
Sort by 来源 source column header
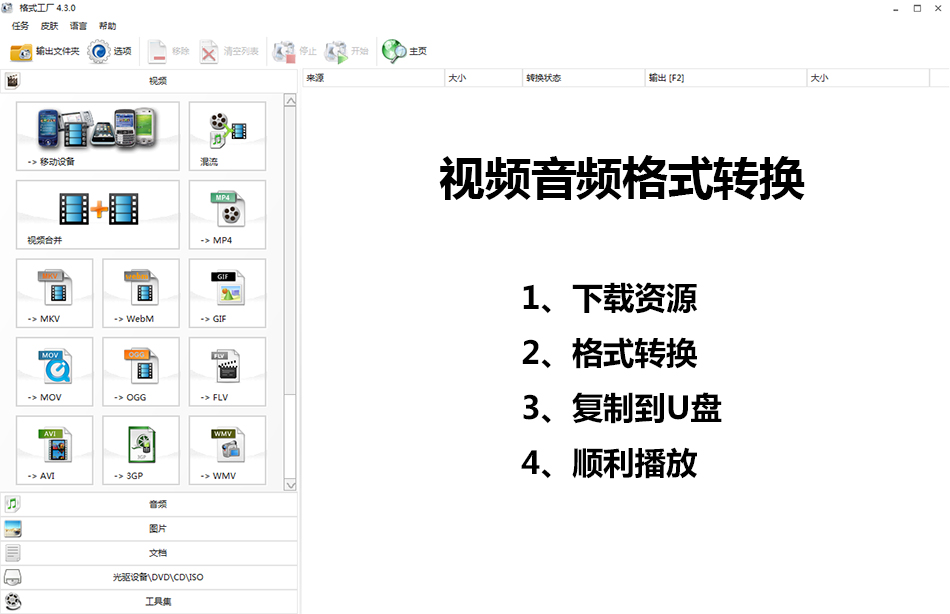click(x=373, y=78)
